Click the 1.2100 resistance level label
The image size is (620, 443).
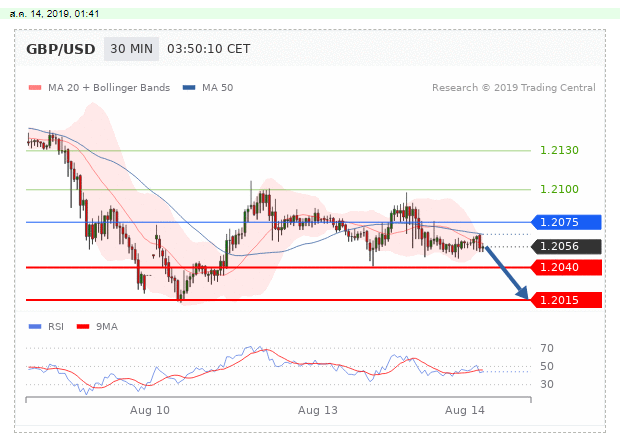click(559, 189)
